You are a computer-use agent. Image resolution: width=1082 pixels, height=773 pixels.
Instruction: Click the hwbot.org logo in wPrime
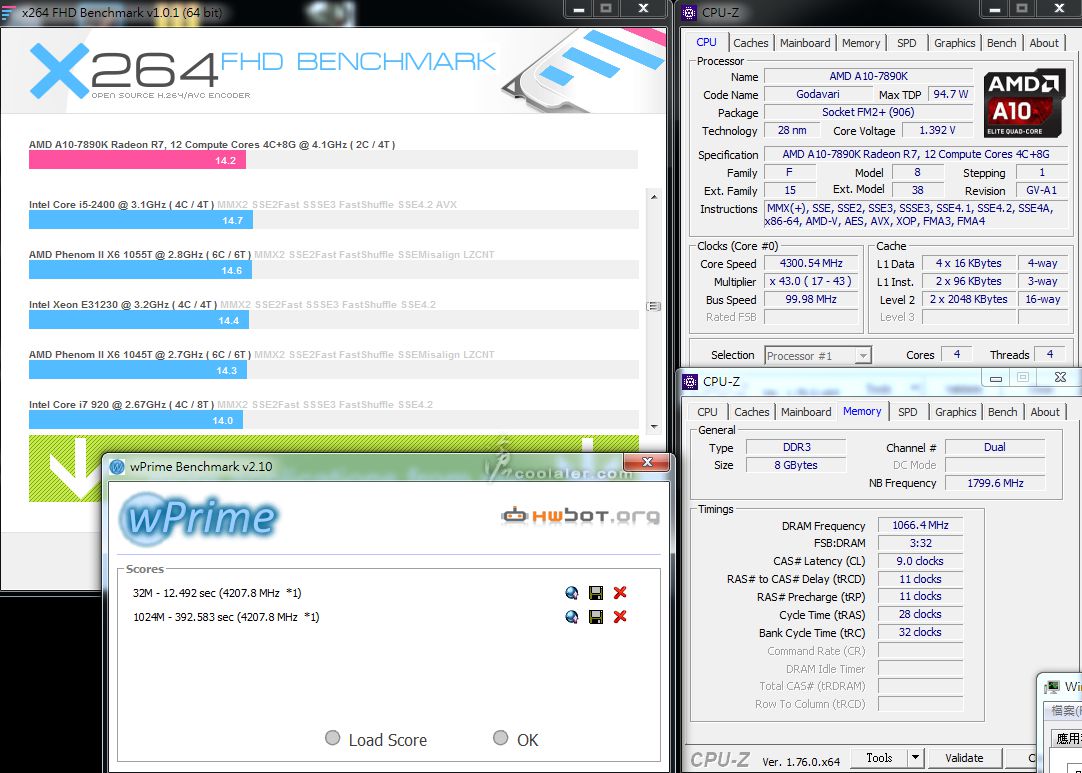581,516
